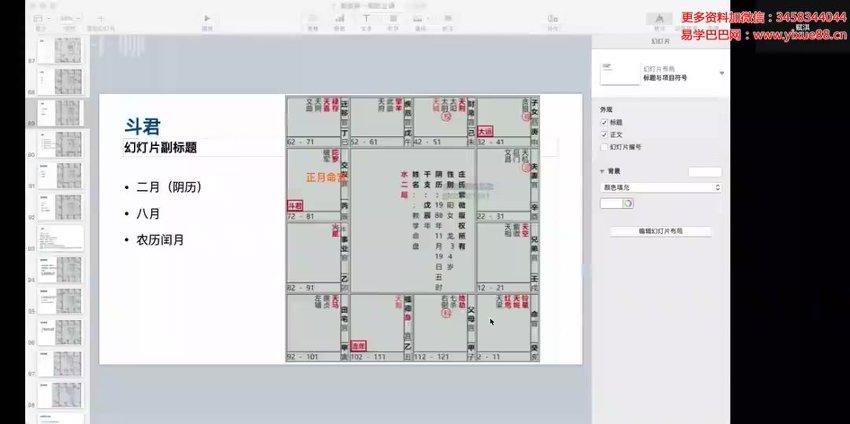Enable the 幻灯片编号 checkbox
Screen dimensions: 850x424
click(604, 146)
